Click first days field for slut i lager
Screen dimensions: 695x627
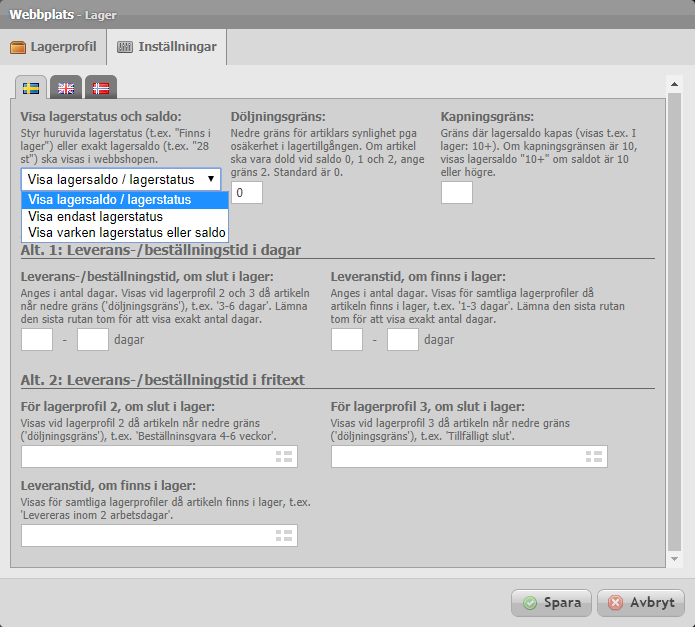point(37,339)
